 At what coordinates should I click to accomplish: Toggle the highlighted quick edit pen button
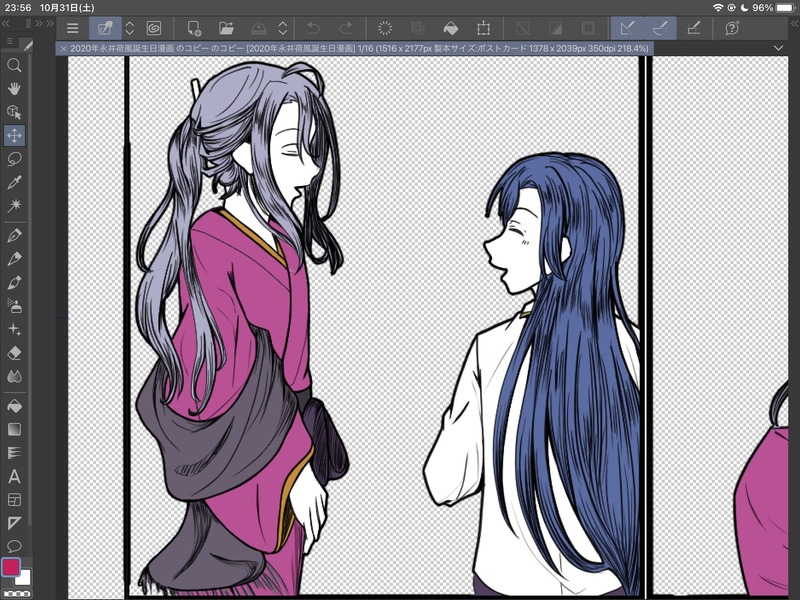[105, 28]
